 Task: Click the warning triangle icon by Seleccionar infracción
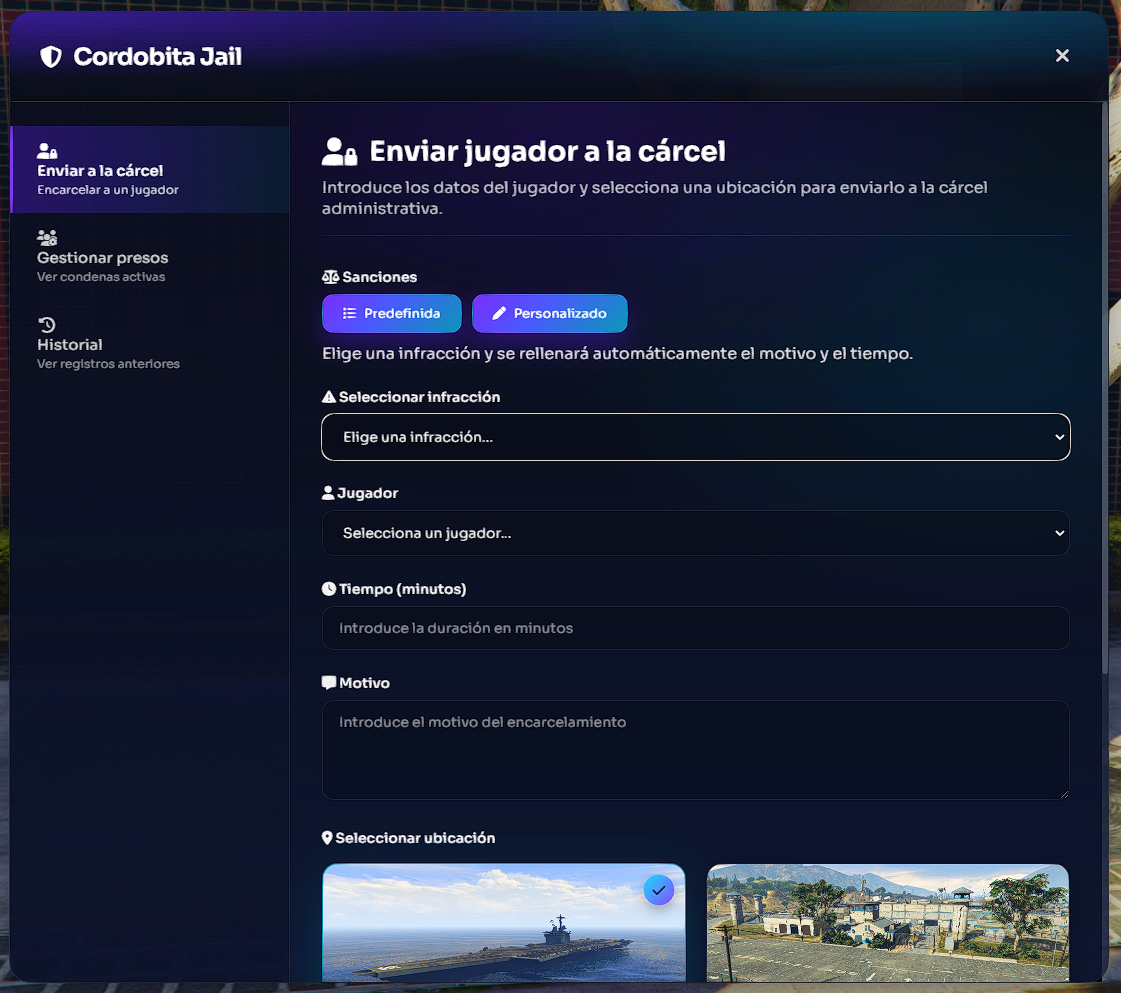329,397
